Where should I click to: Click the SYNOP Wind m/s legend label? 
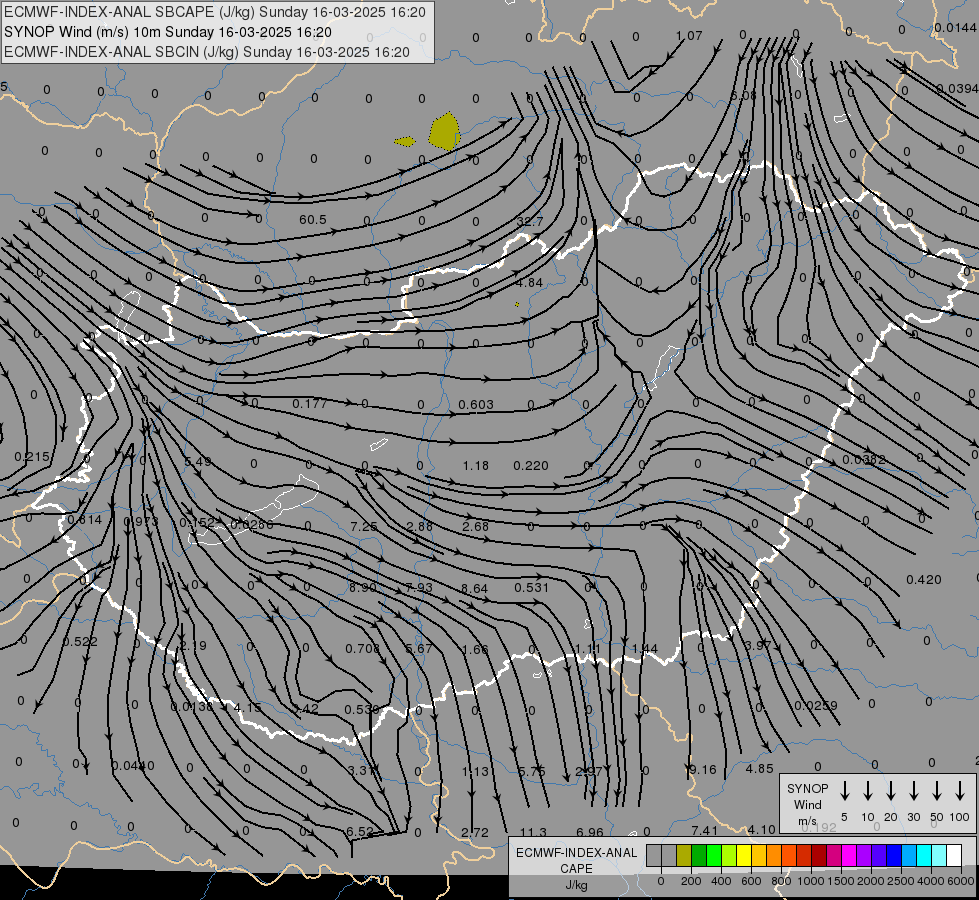(x=807, y=804)
